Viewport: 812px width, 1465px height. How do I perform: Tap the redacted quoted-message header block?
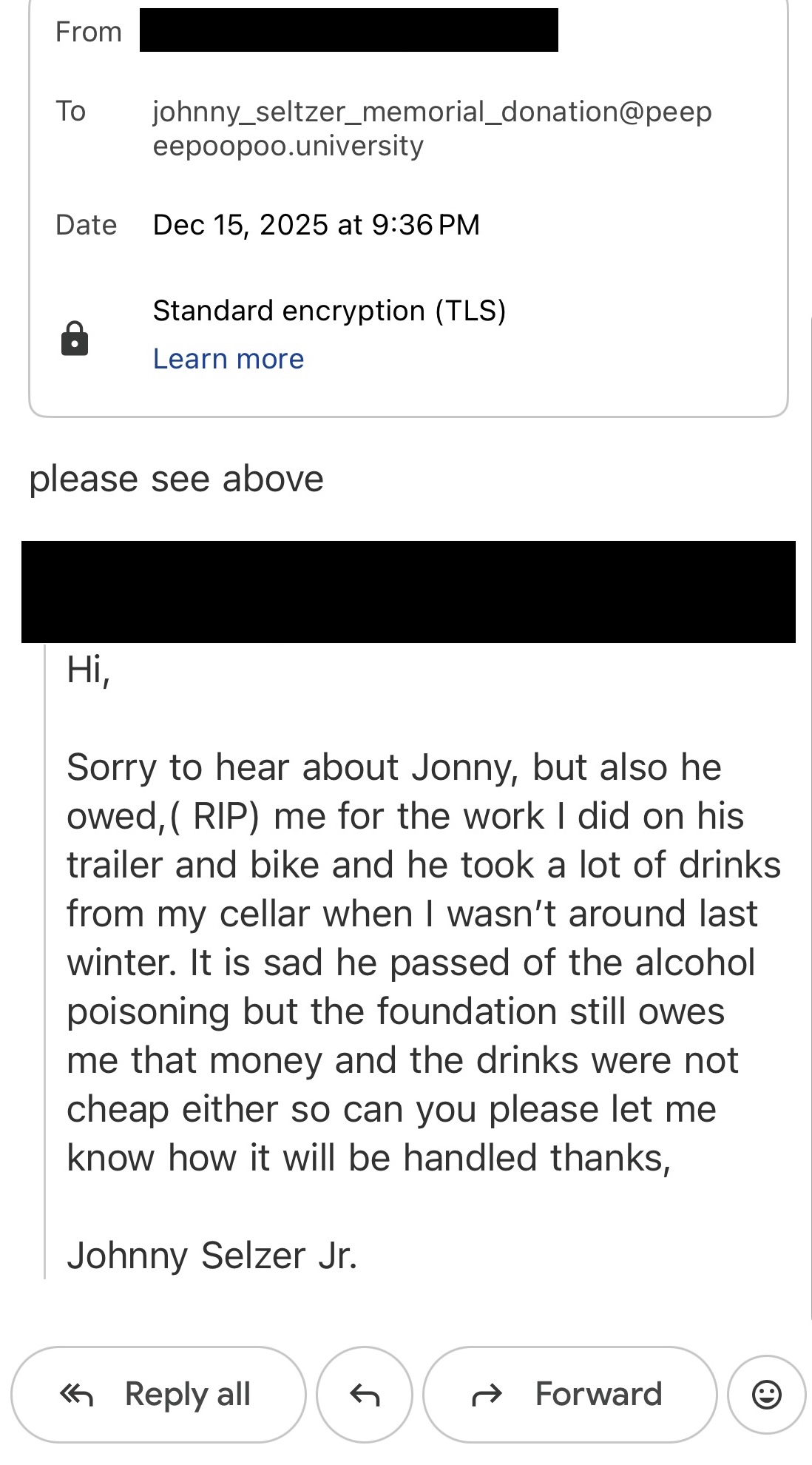[408, 591]
